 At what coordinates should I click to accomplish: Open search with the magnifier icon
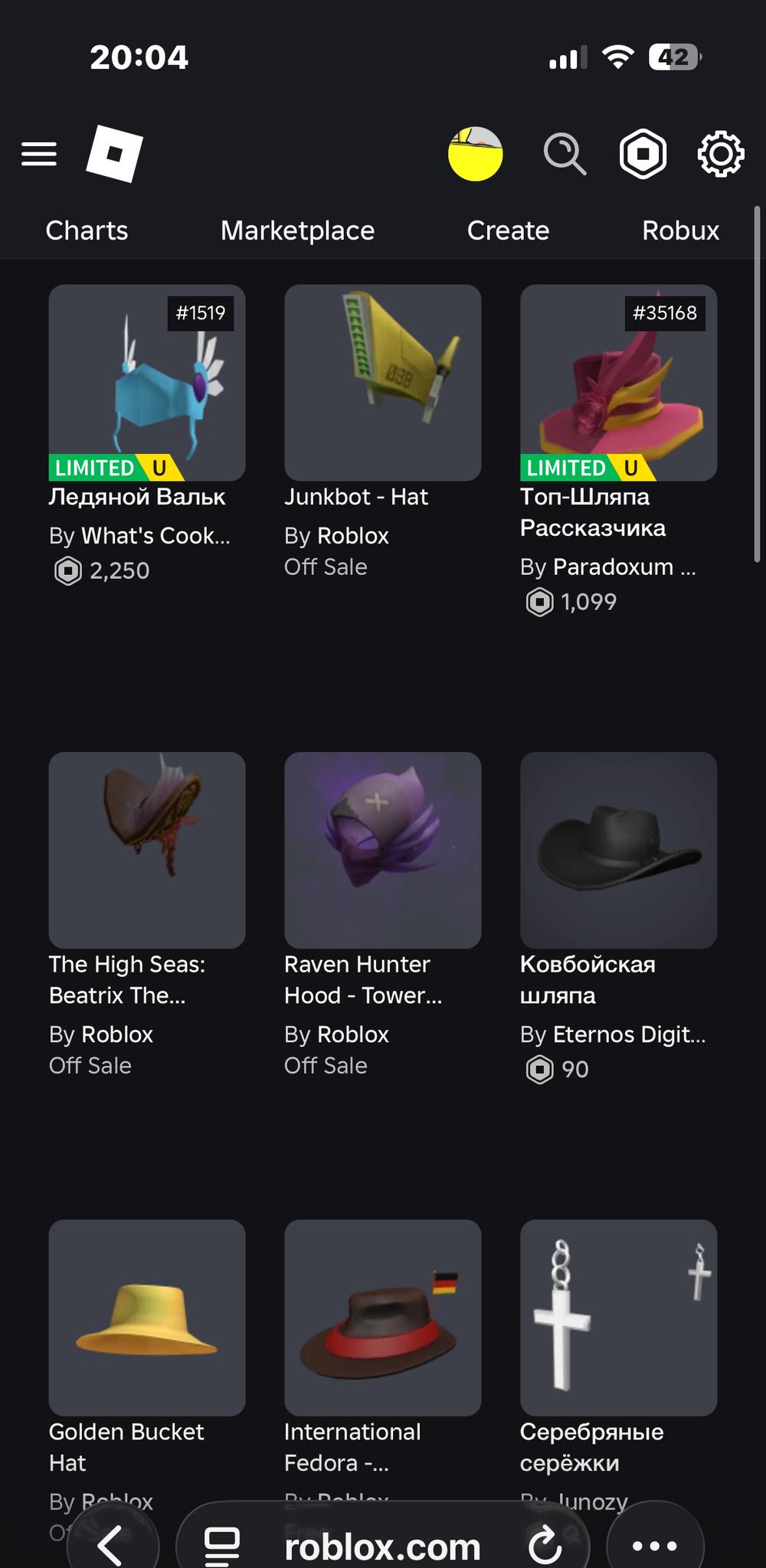coord(565,154)
